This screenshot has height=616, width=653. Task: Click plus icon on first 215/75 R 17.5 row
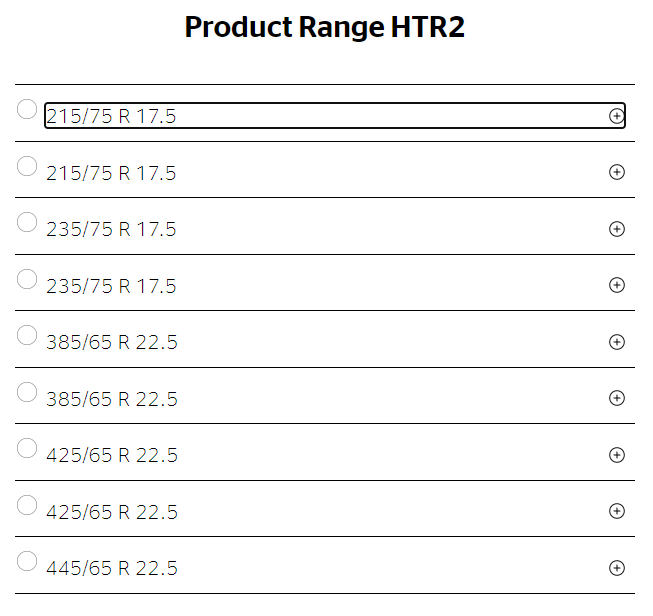(x=617, y=116)
